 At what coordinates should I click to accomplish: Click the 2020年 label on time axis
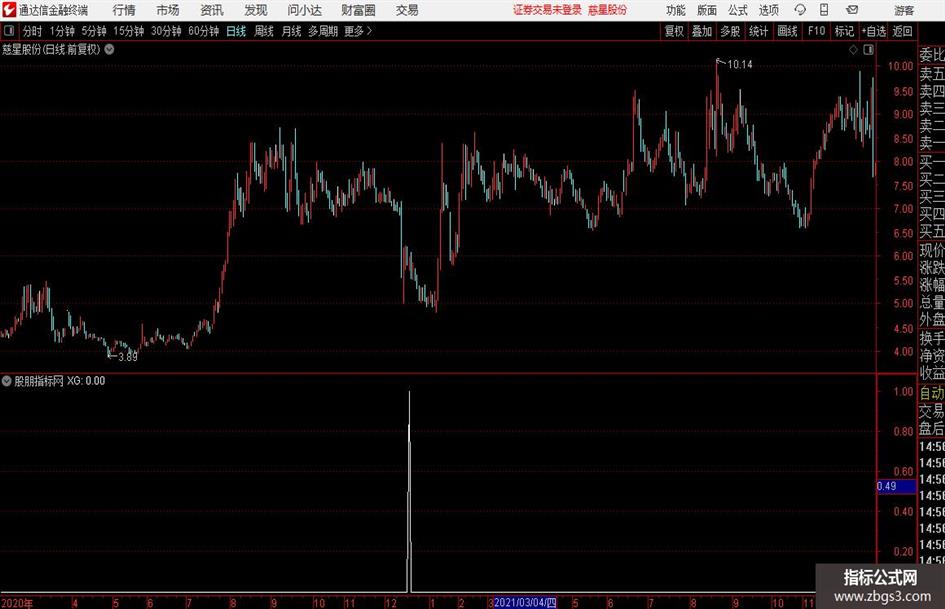pos(17,603)
